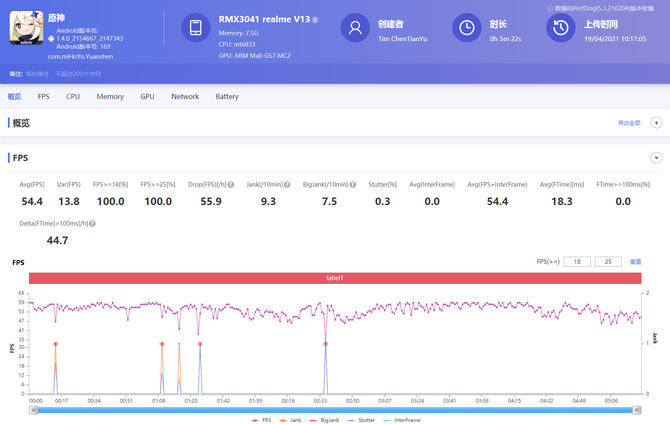Click the creator name Tim ChenTianYu
The height and width of the screenshot is (424, 670).
(x=403, y=39)
